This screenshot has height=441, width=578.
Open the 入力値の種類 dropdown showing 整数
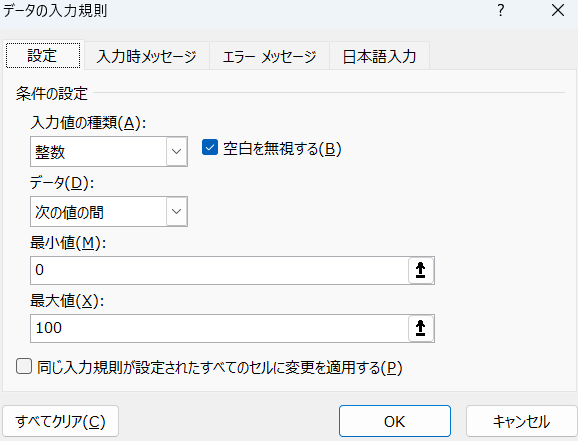tap(109, 151)
